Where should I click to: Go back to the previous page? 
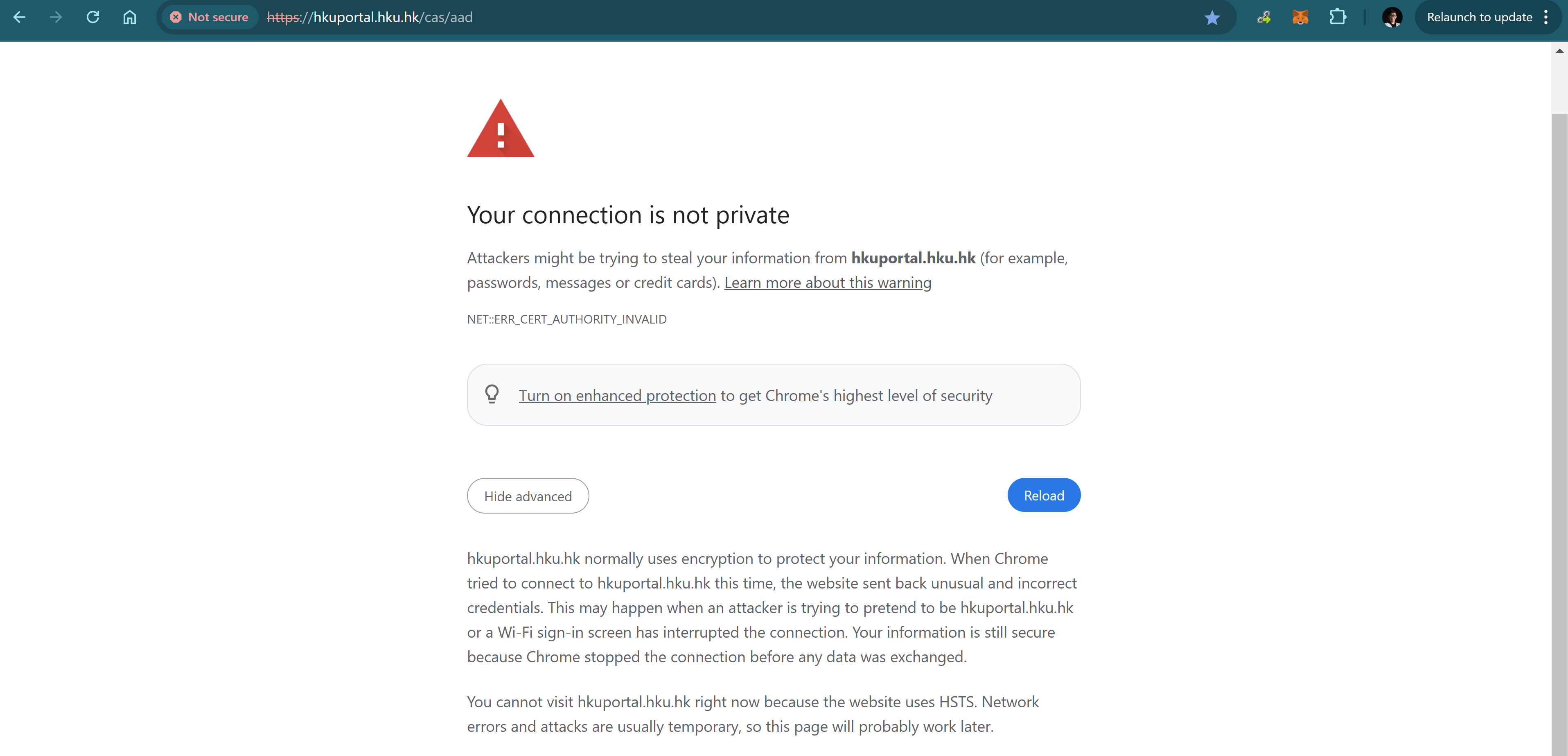20,17
